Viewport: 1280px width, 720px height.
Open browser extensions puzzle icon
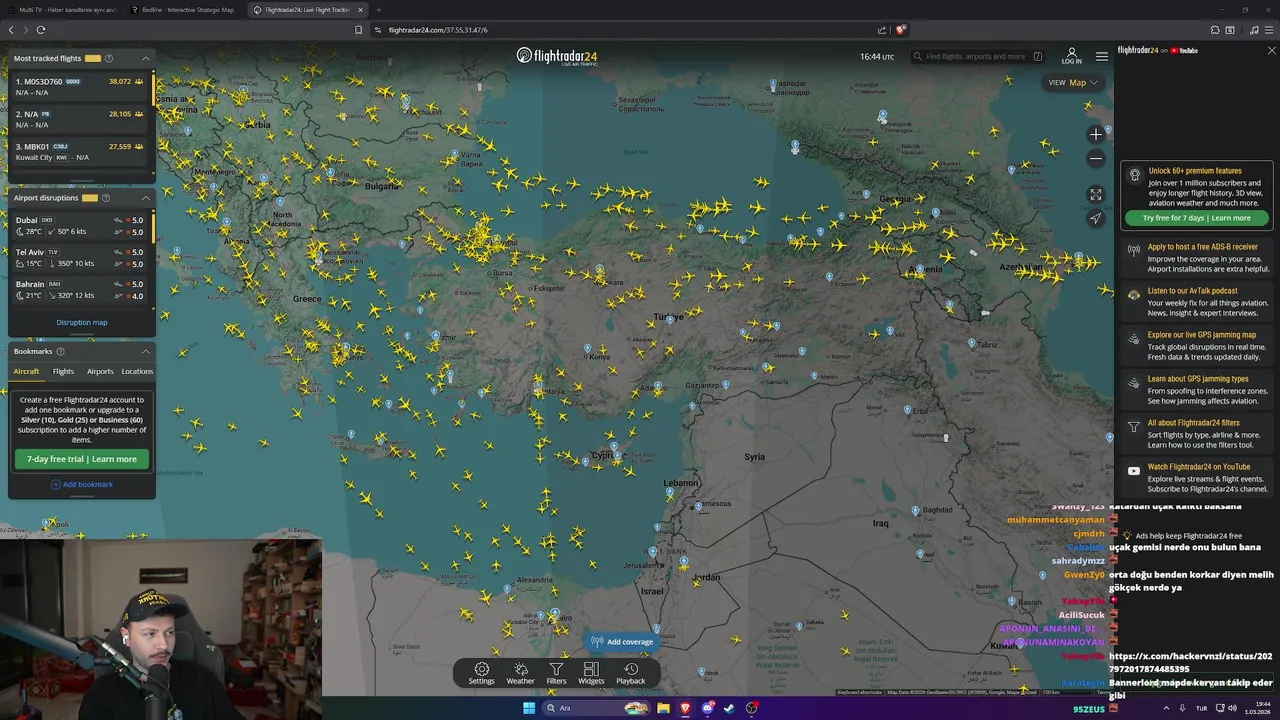point(1215,30)
